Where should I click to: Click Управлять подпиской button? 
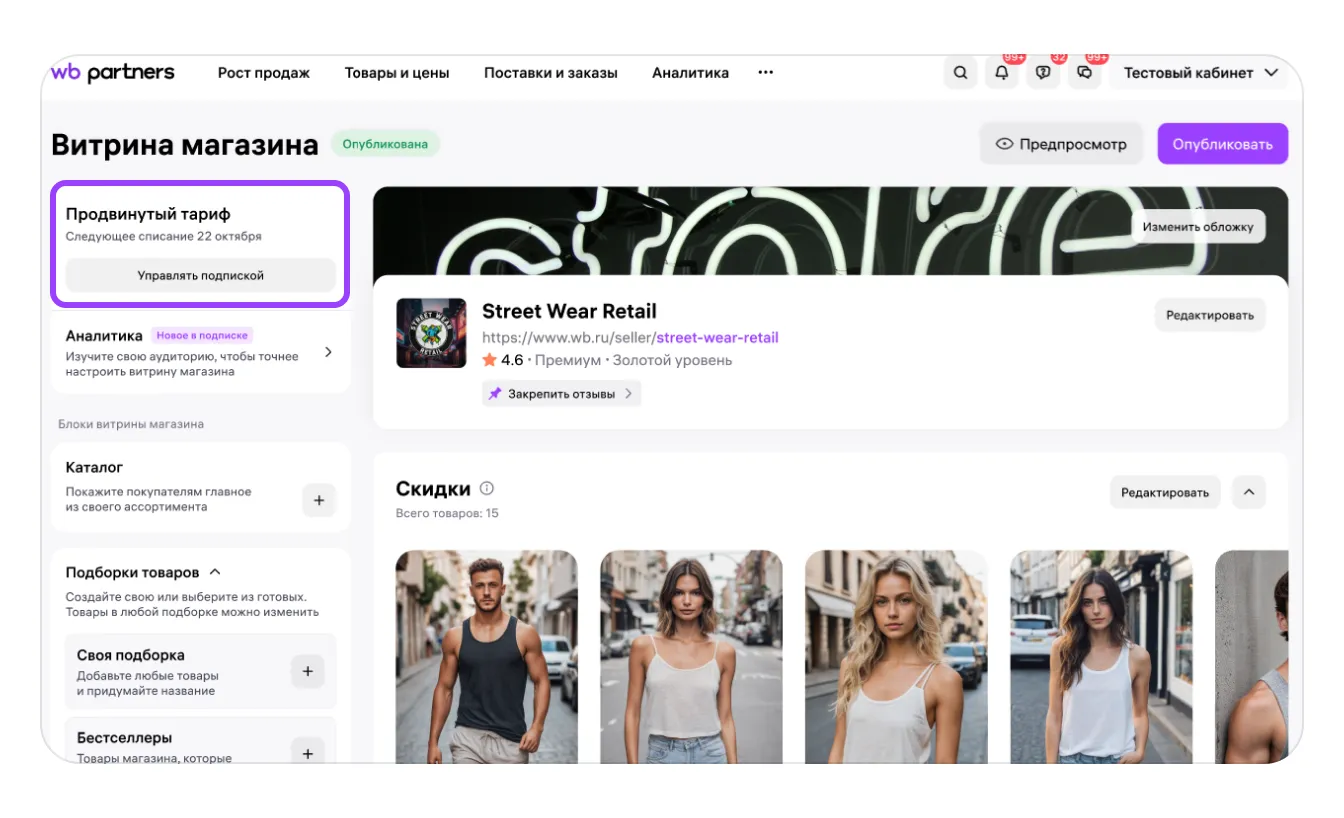200,275
